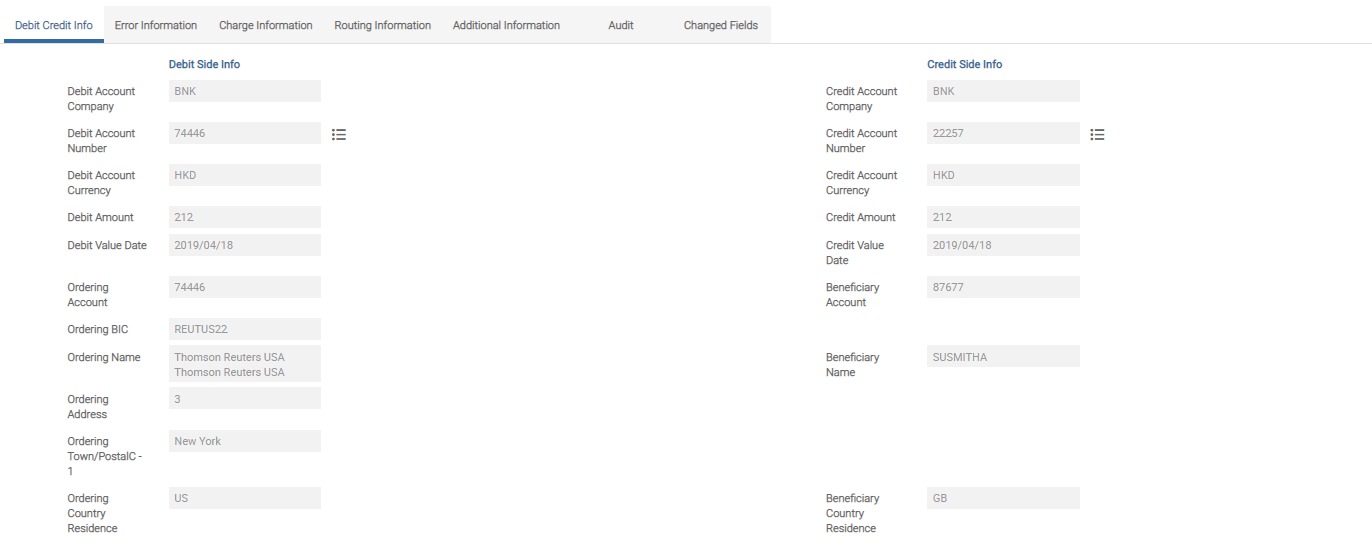Image resolution: width=1372 pixels, height=555 pixels.
Task: Select the Ordering BIC field REUTUS22
Action: [x=245, y=329]
